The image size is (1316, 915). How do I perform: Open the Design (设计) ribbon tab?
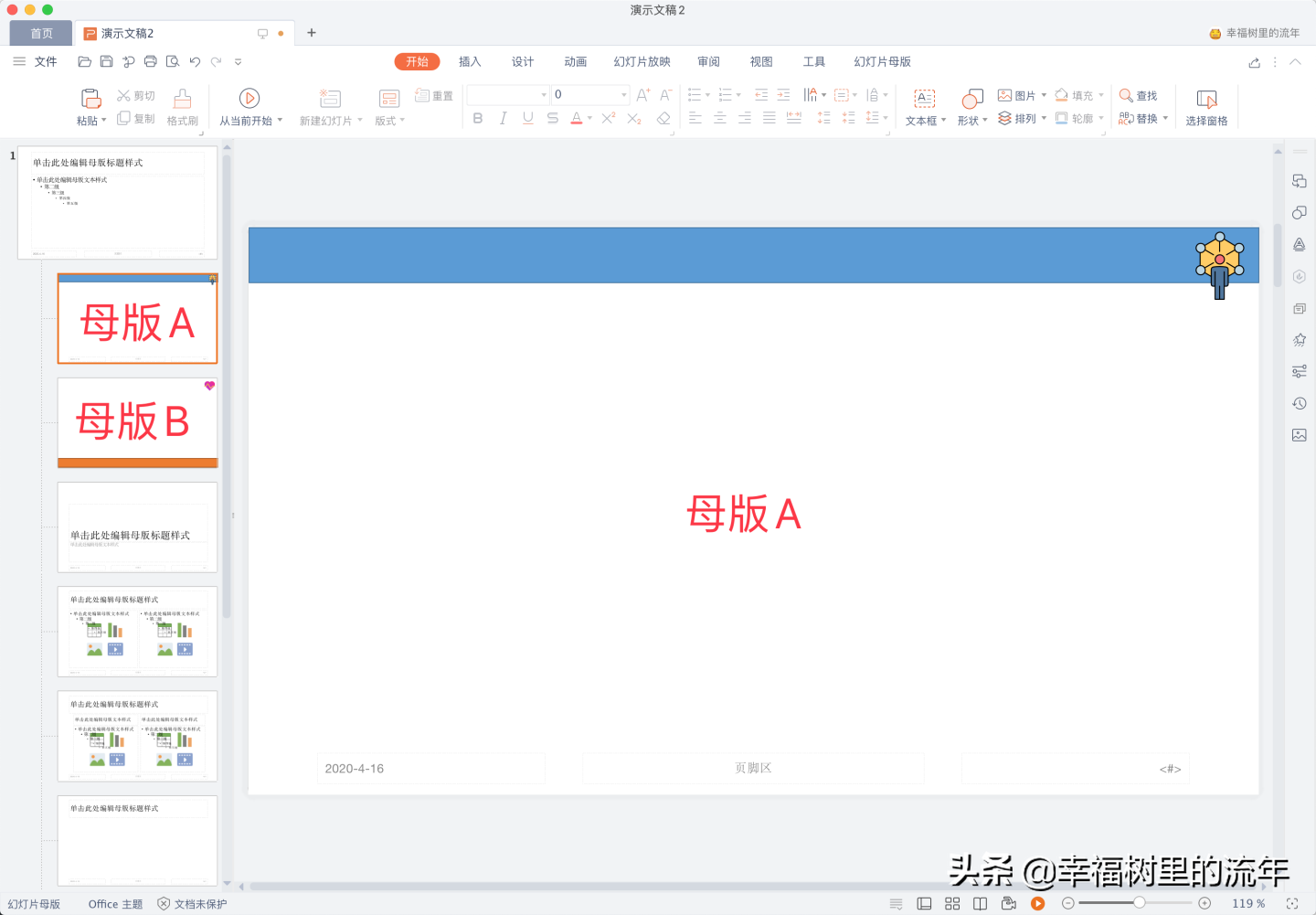point(523,62)
